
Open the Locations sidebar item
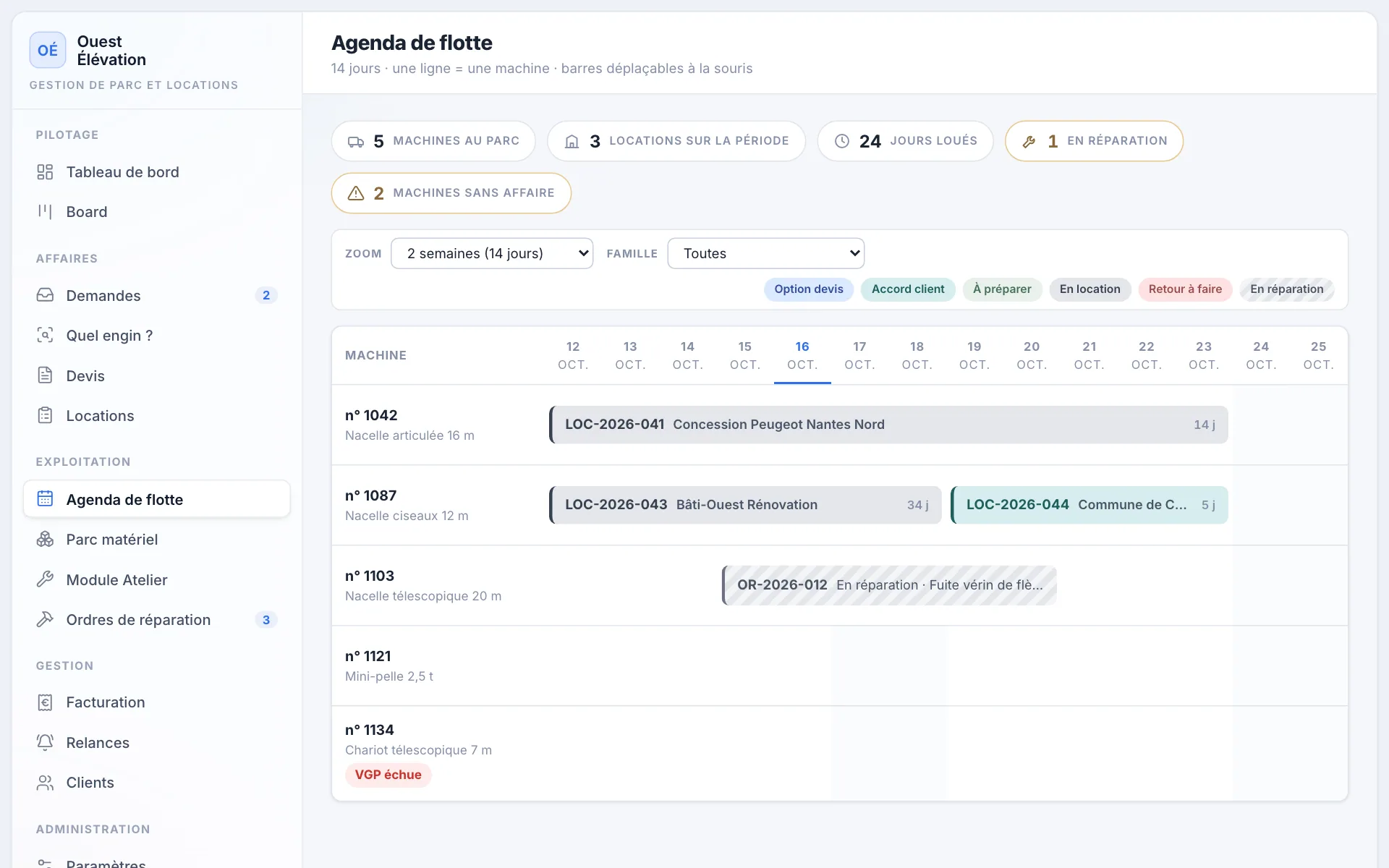pos(157,415)
